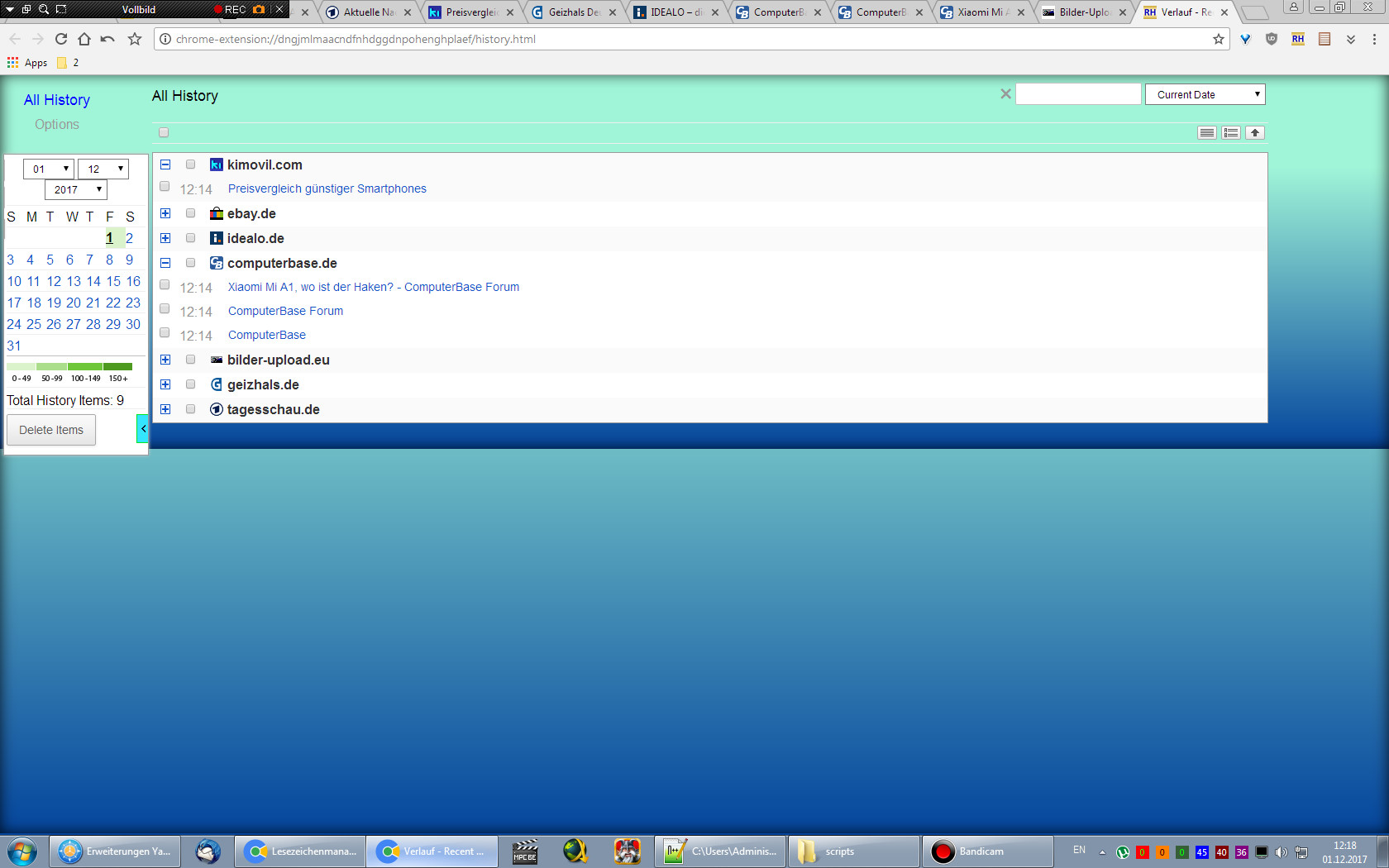Check the Xiaomi Mi A1 entry checkbox

165,285
